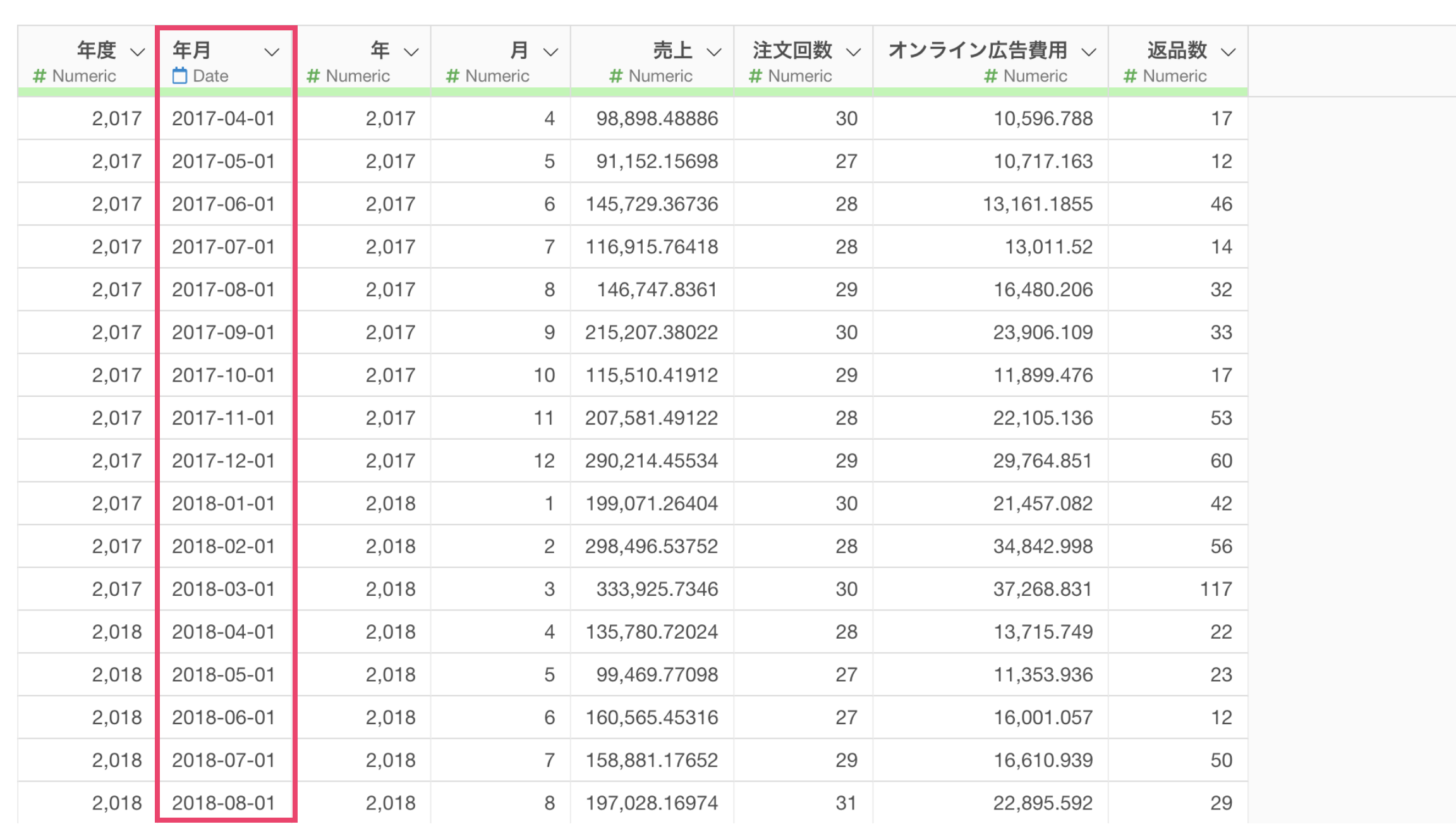Click the Numeric hash icon under オンライン広告費用

[990, 76]
